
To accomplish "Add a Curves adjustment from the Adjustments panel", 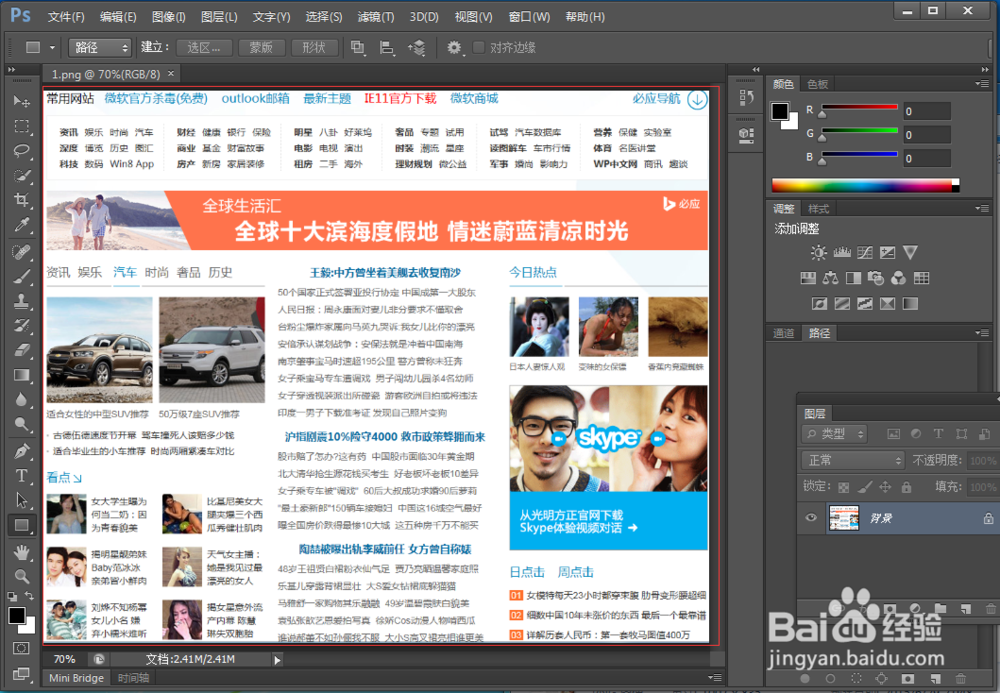I will (864, 252).
